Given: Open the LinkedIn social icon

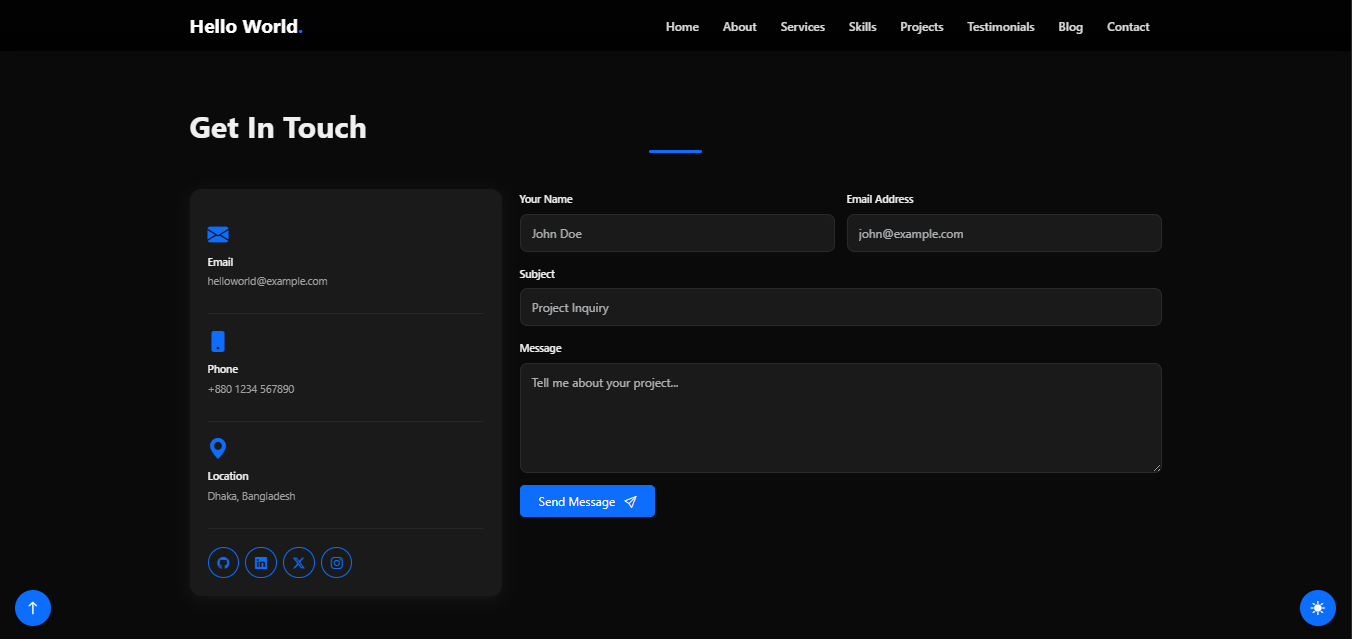Looking at the screenshot, I should 261,563.
